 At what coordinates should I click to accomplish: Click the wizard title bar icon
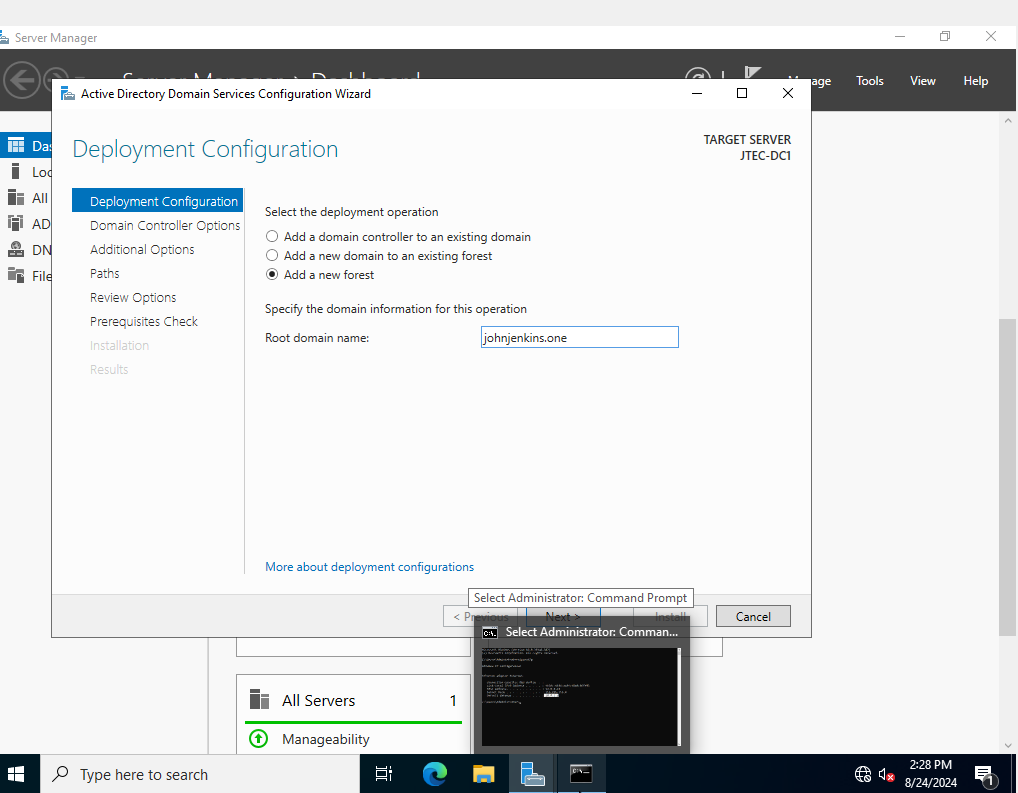click(68, 94)
